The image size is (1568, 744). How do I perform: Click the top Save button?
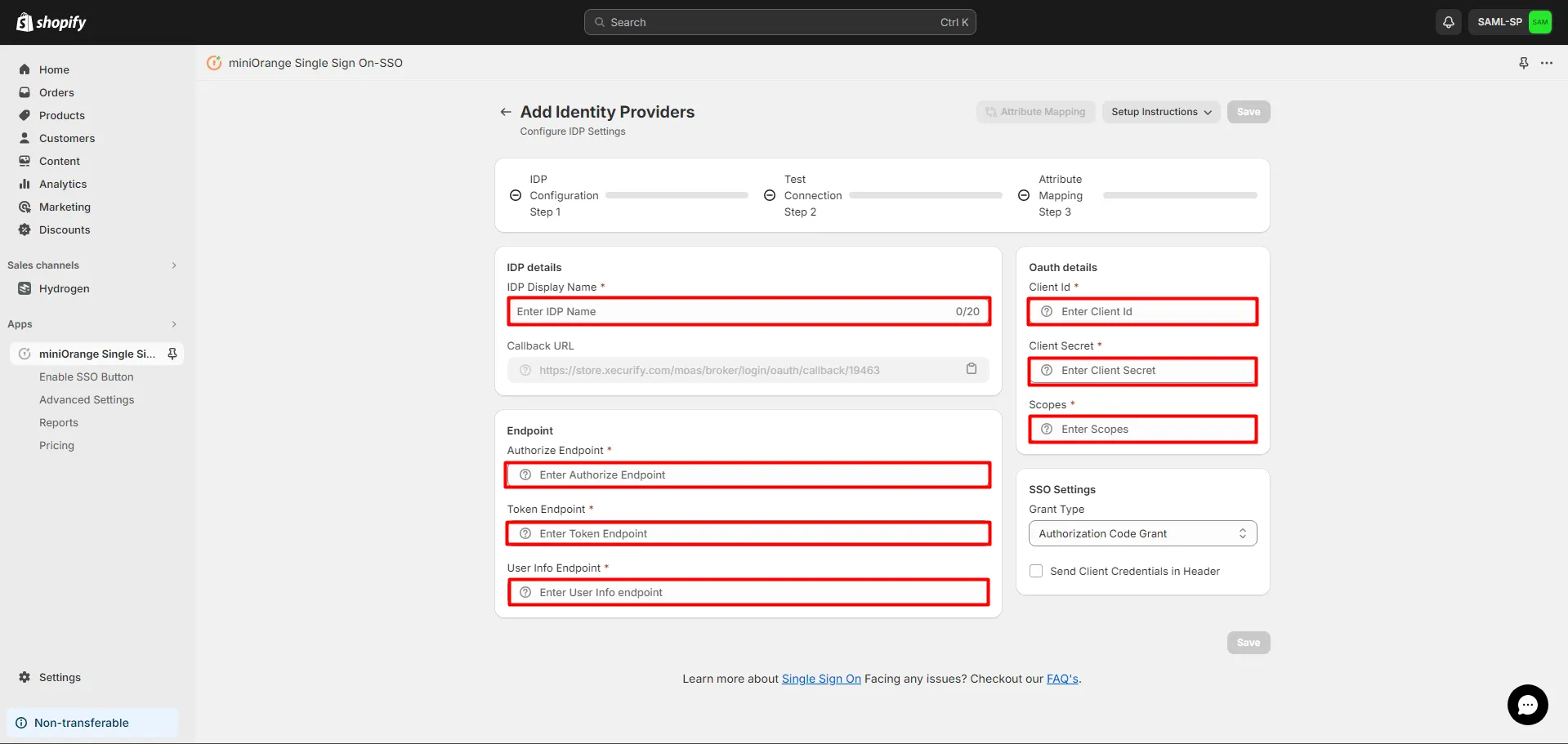click(1249, 112)
